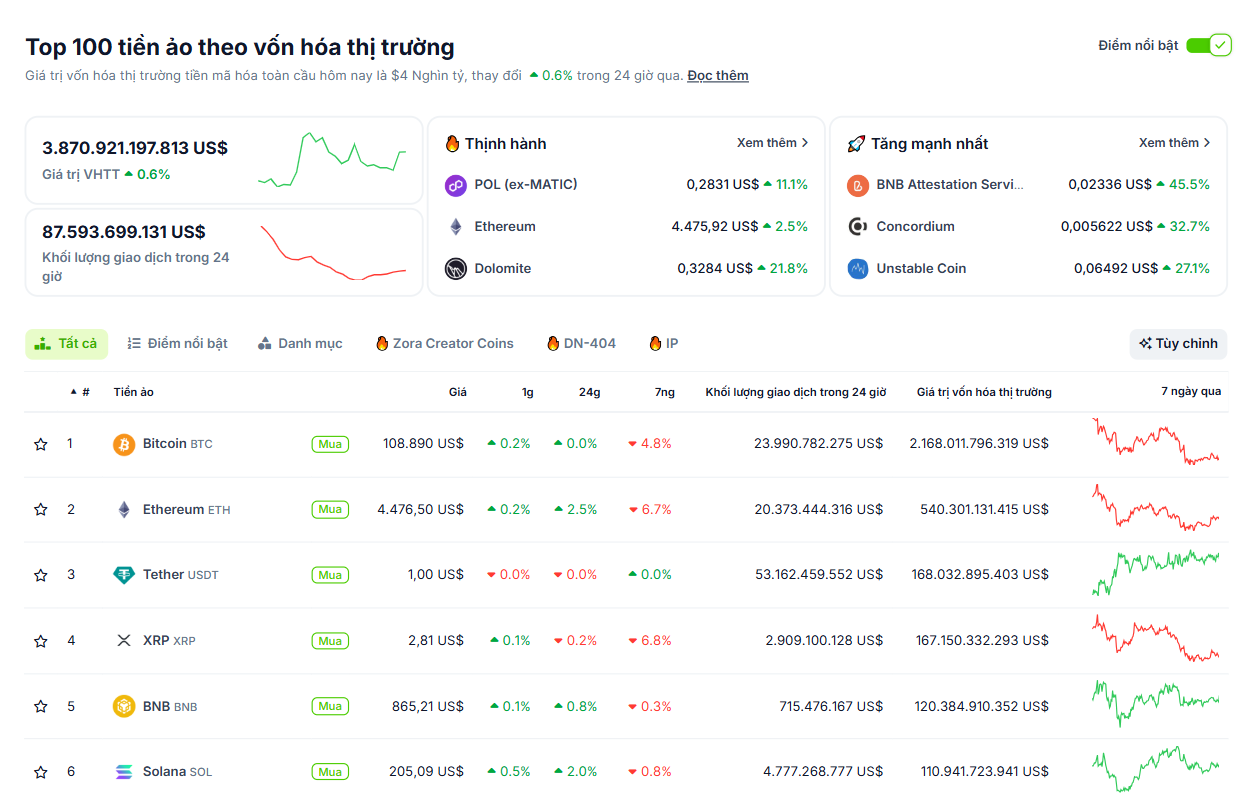Click the fire icon next to DN-404

coord(553,343)
